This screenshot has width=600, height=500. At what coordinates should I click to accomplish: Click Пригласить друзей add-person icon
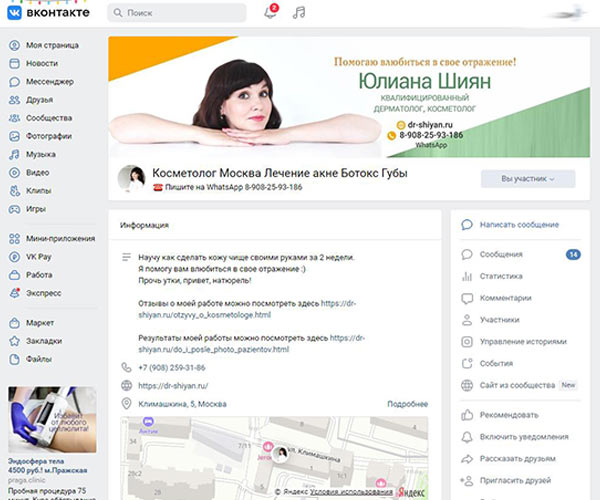(467, 480)
